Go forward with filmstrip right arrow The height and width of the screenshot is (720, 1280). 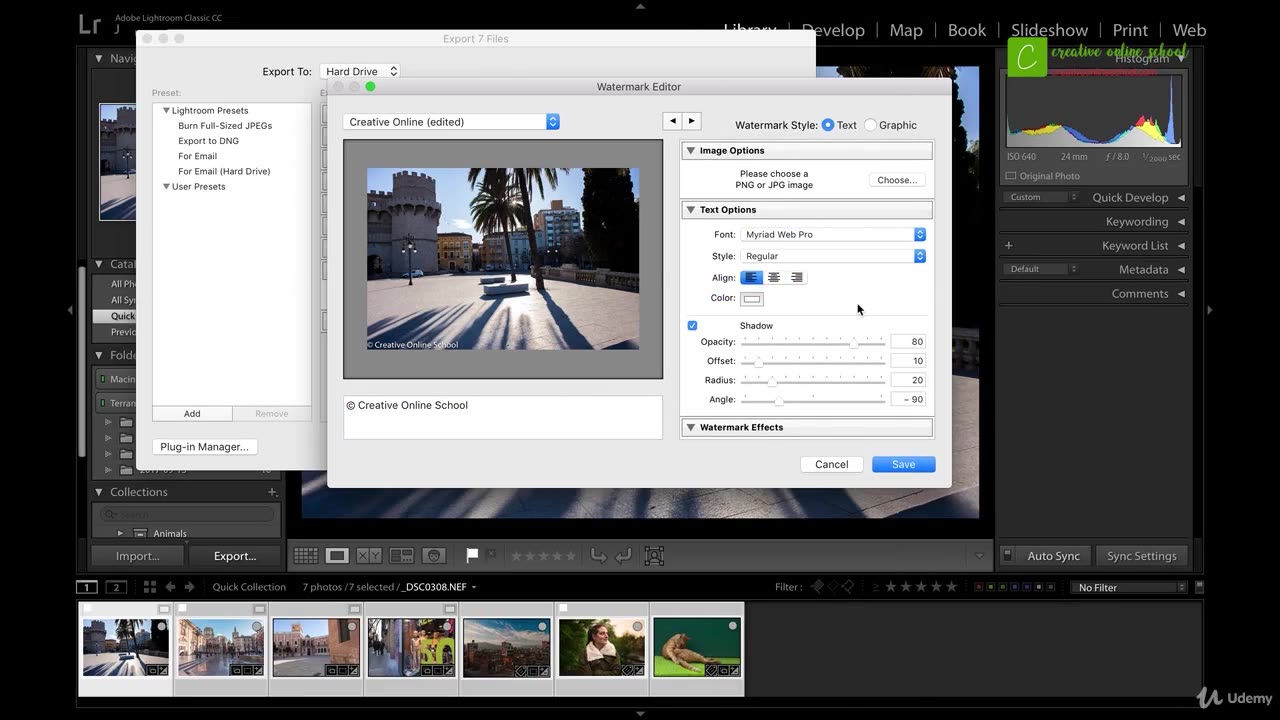click(x=191, y=587)
